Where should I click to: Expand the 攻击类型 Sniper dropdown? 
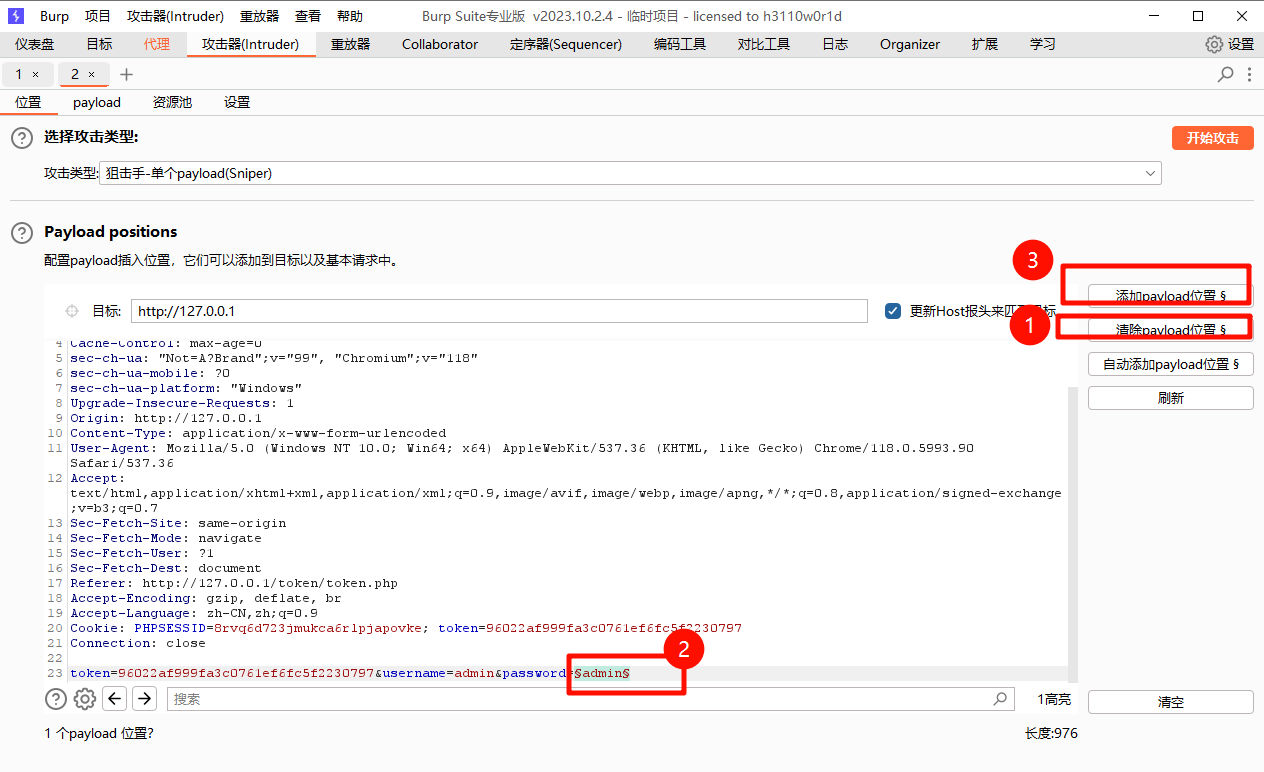click(x=630, y=173)
